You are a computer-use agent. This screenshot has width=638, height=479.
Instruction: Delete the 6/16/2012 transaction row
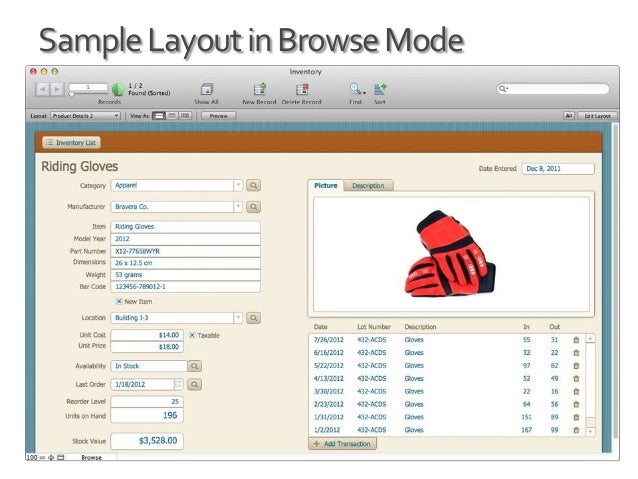click(x=576, y=353)
